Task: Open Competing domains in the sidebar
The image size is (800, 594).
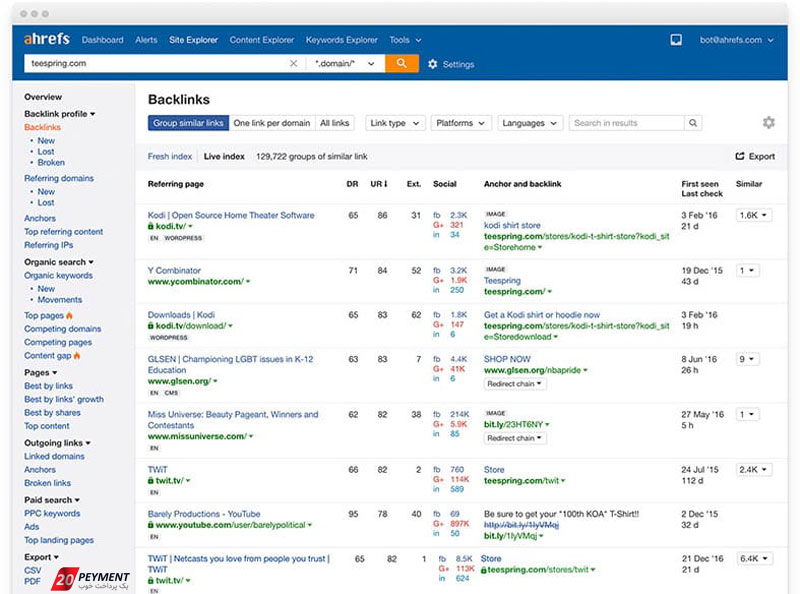Action: [x=62, y=329]
